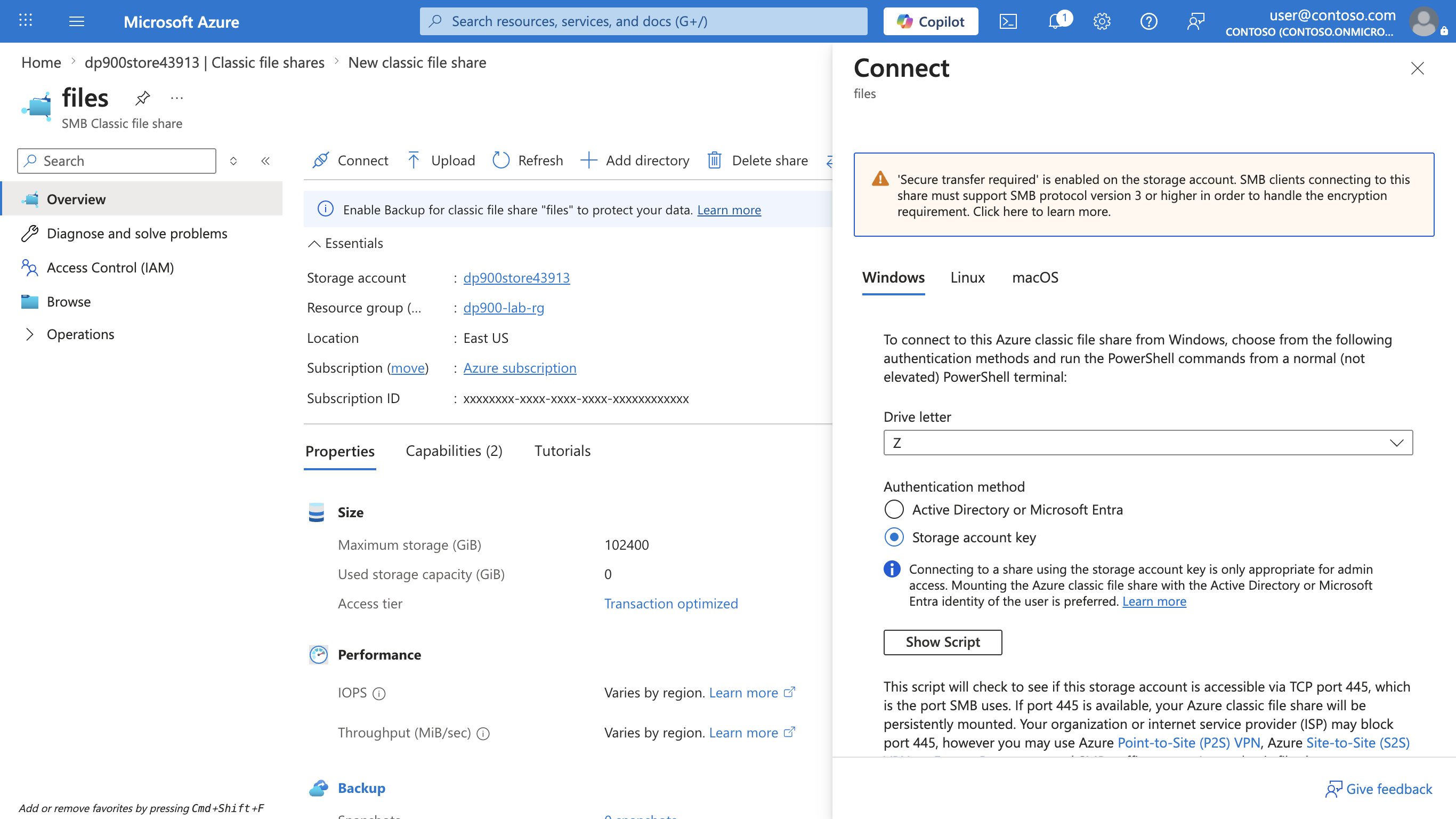Open the feedback icon in header
The width and height of the screenshot is (1456, 819).
(1195, 21)
